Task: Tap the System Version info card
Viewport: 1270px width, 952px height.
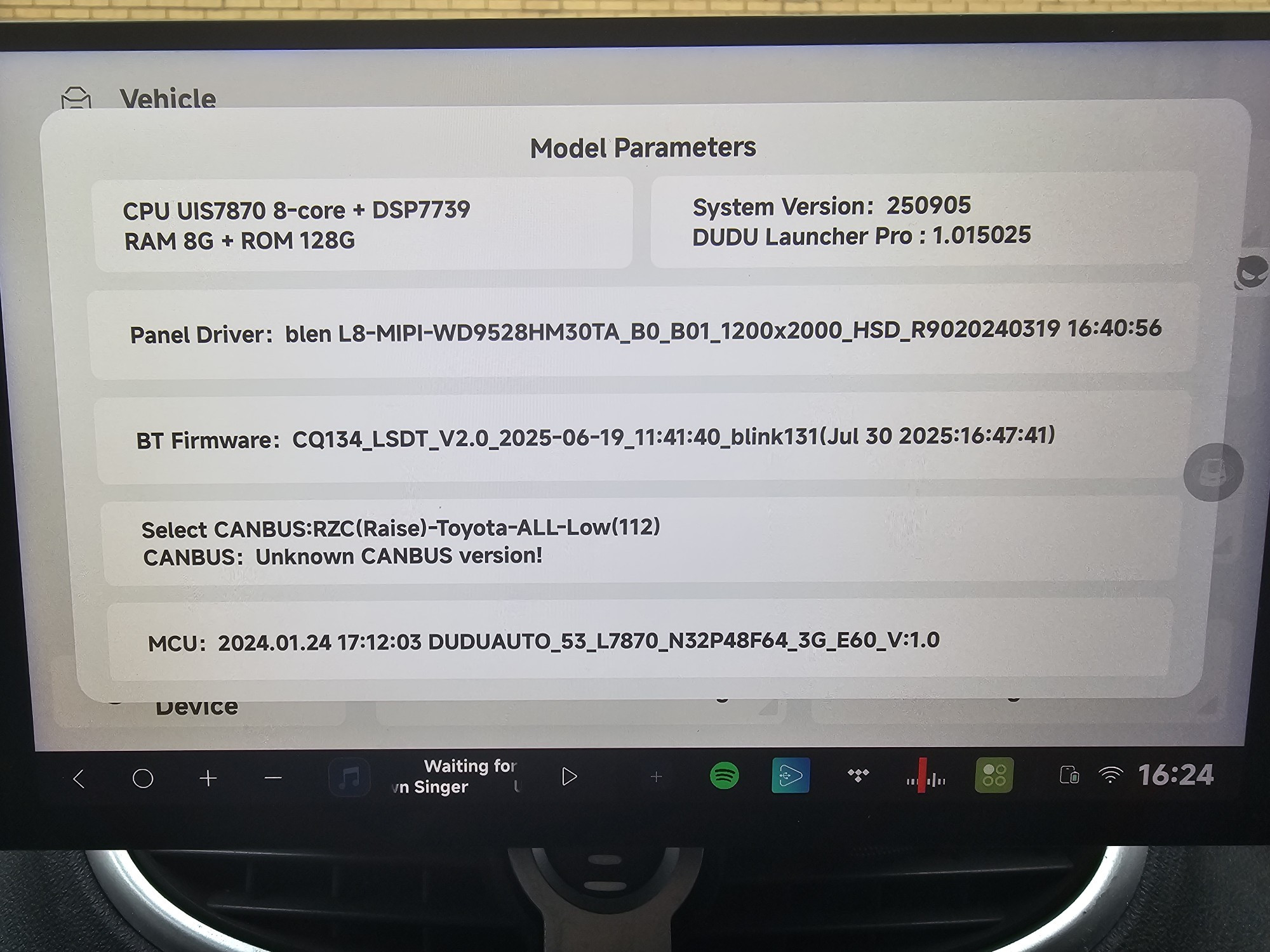Action: [x=924, y=221]
